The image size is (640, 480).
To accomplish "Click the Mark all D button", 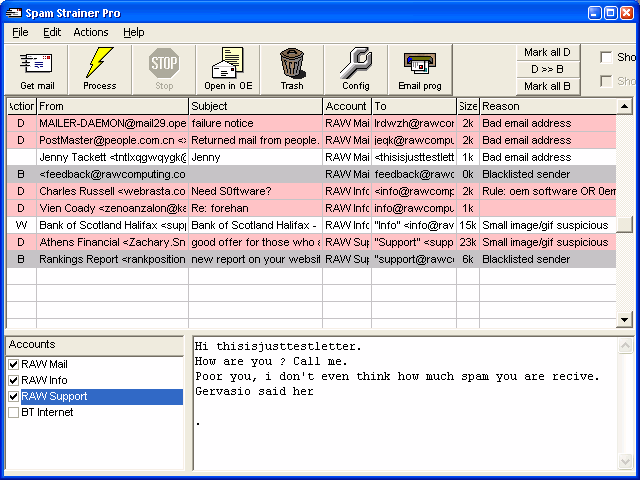I will click(x=548, y=52).
